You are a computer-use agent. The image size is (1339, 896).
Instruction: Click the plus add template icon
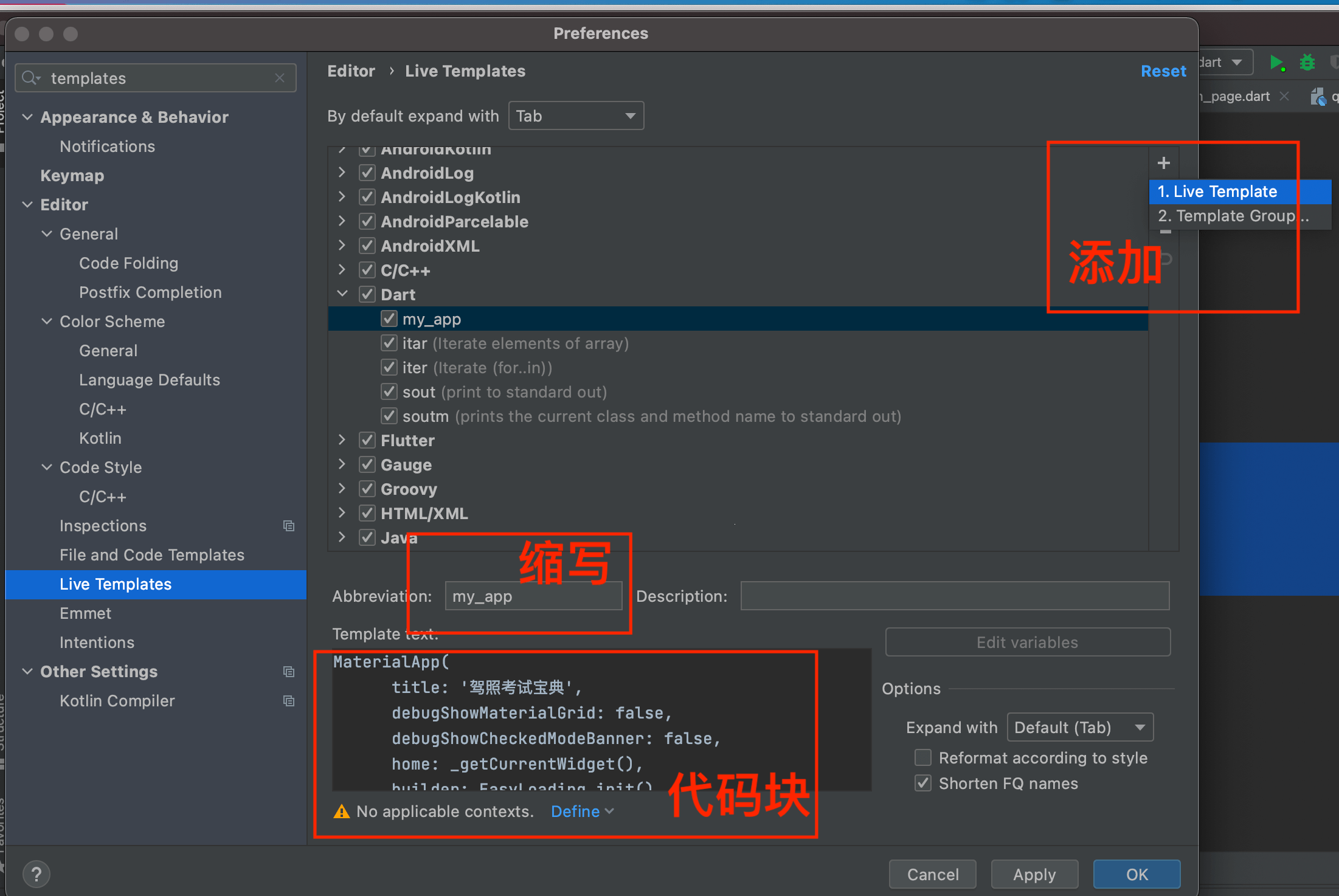coord(1163,163)
